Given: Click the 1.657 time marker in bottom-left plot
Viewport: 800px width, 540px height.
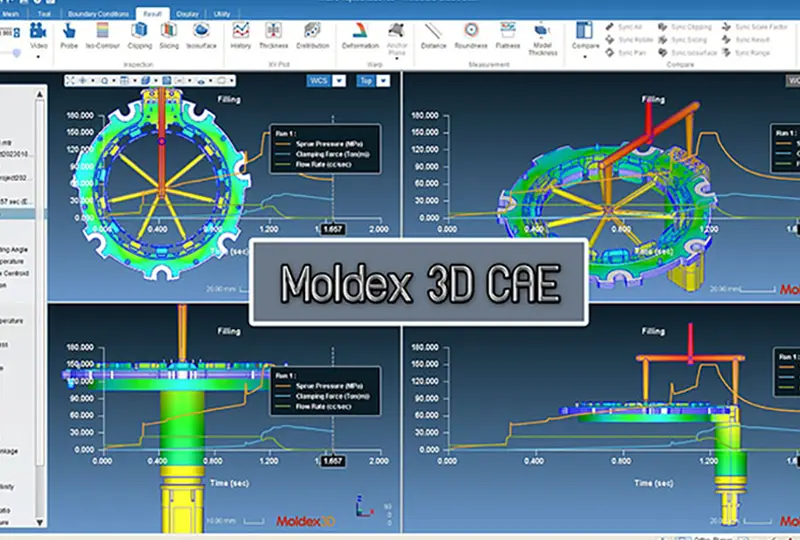Looking at the screenshot, I should 332,461.
